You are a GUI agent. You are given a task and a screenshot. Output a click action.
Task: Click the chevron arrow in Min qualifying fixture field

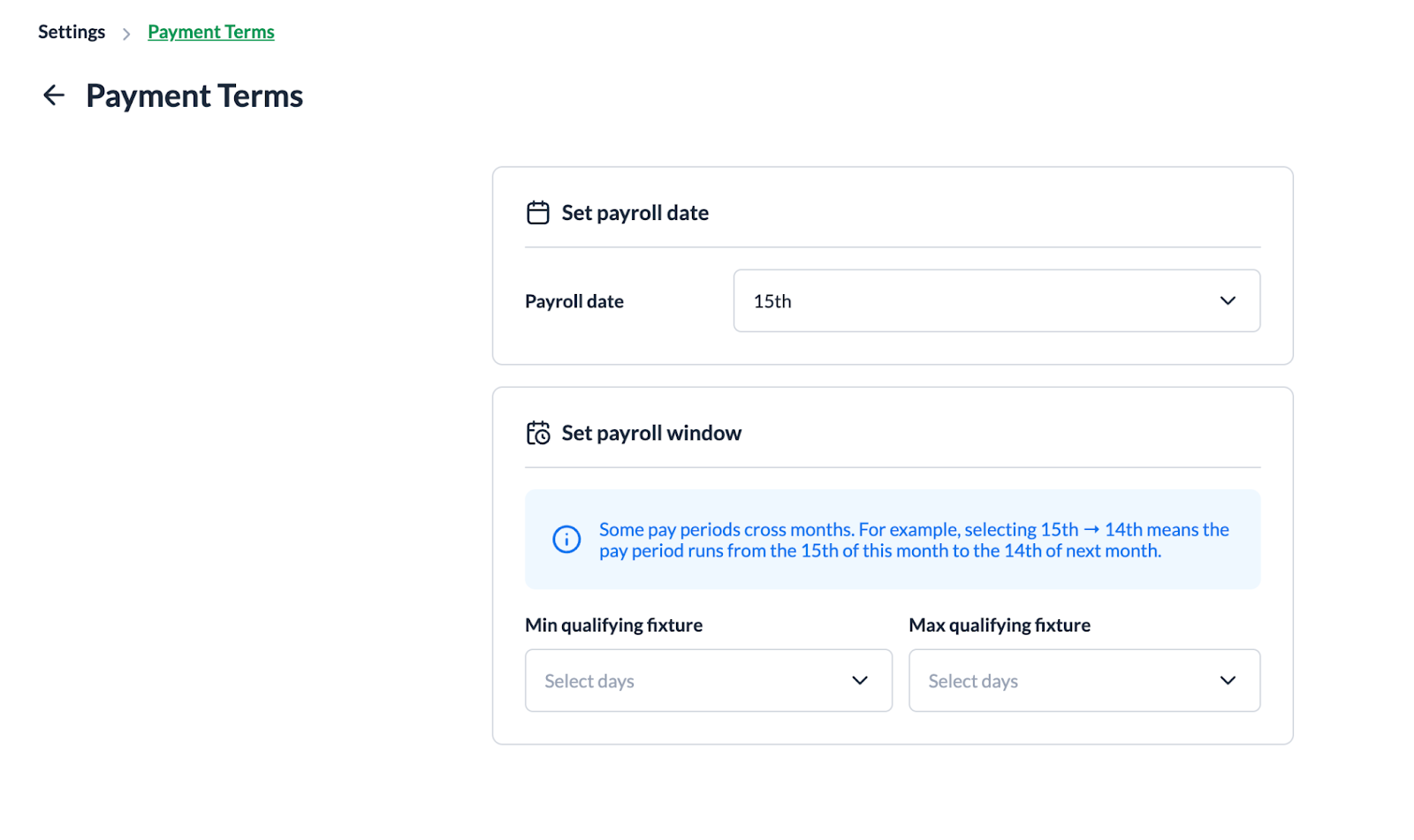(x=859, y=680)
